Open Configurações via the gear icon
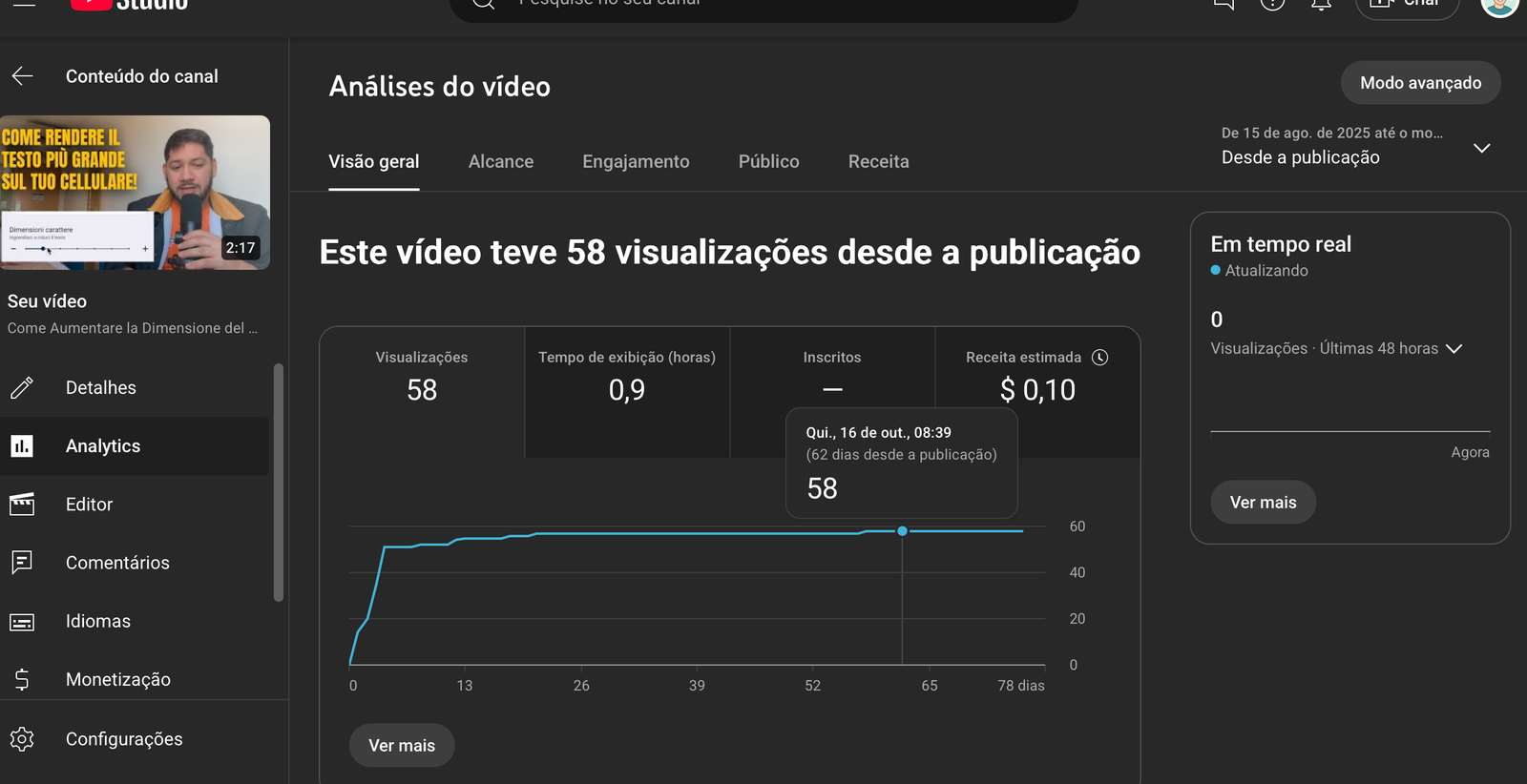Screen dimensions: 1527x784 pos(22,739)
